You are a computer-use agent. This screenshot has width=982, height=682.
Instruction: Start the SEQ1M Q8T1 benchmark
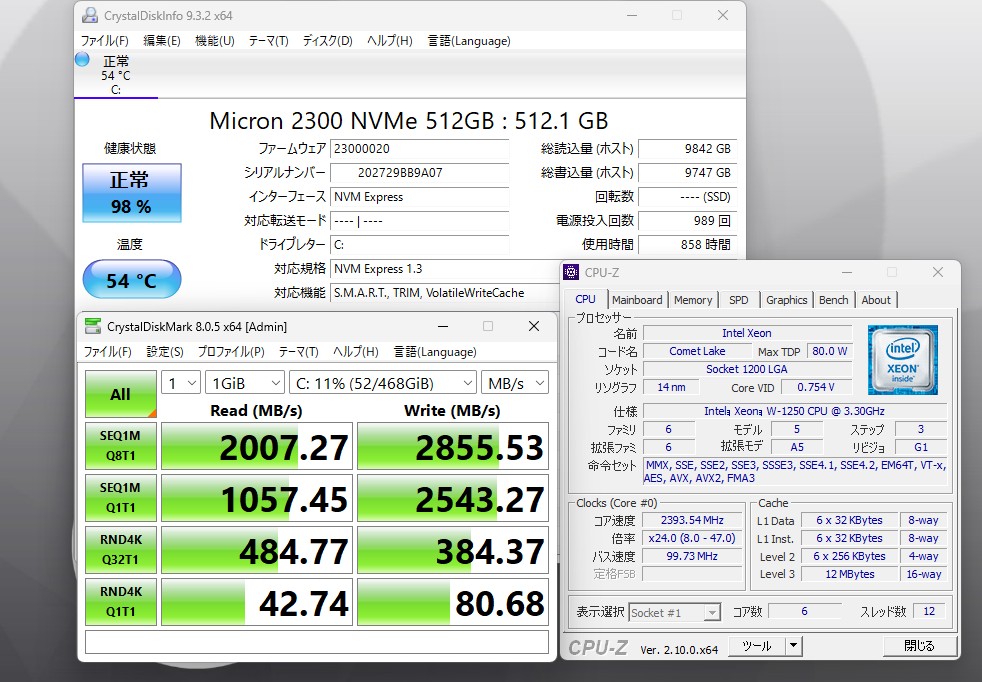pos(121,446)
